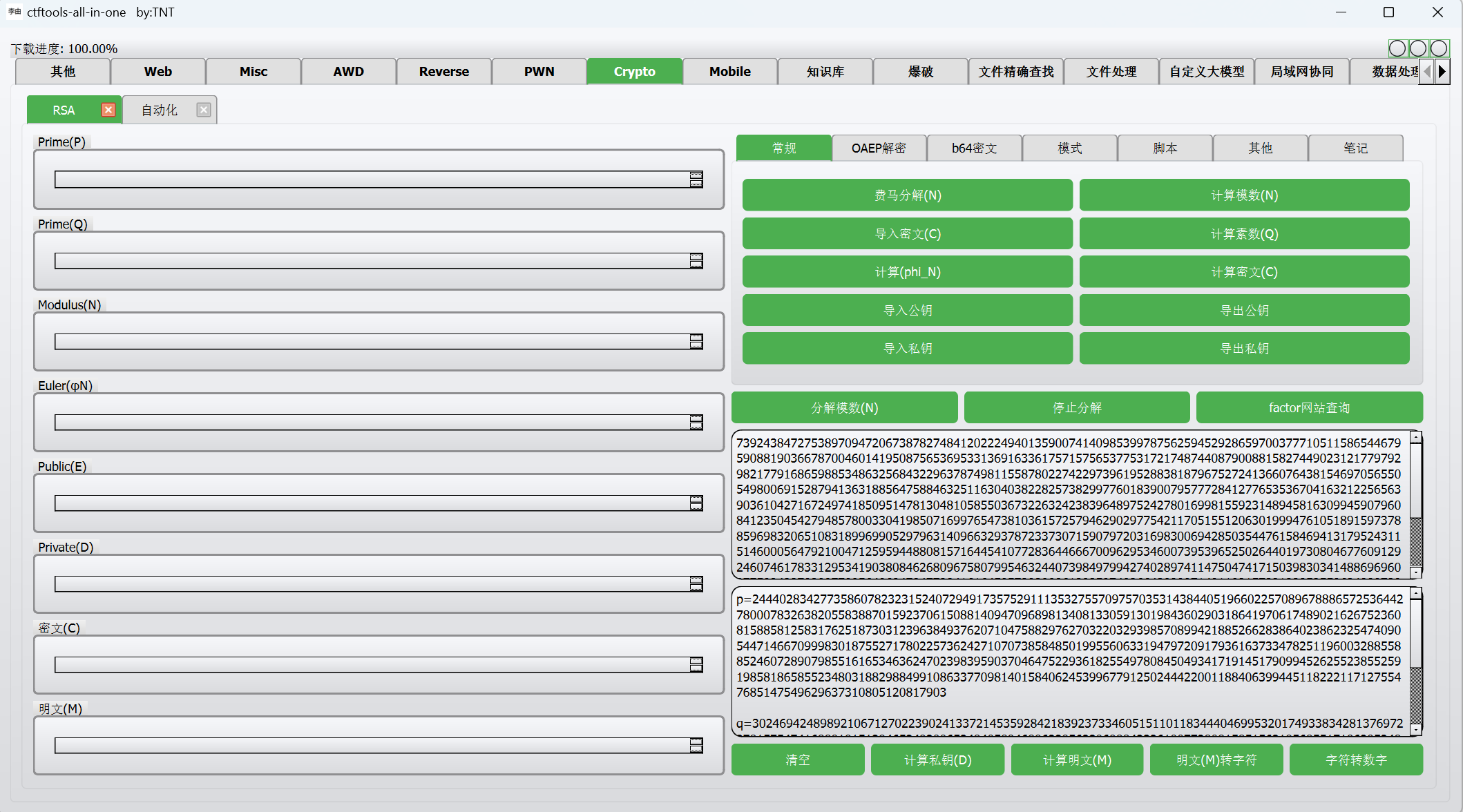The height and width of the screenshot is (812, 1463).
Task: Switch to the b64密文 tab
Action: click(975, 148)
